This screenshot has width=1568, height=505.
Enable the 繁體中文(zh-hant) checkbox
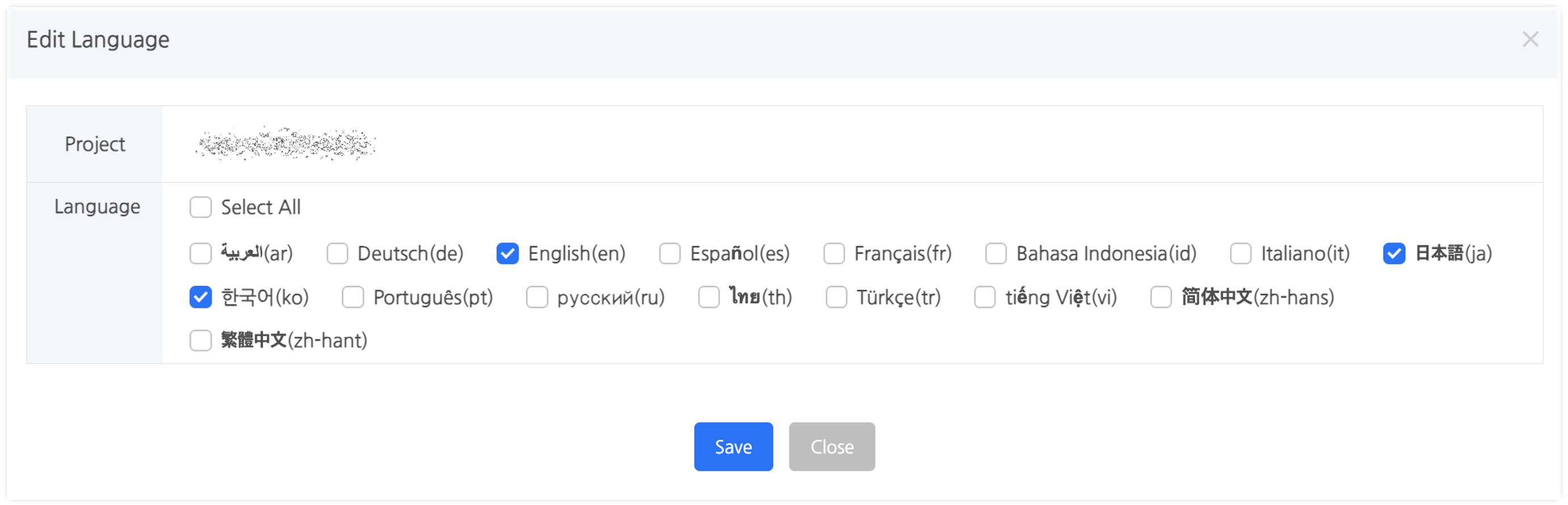pos(200,340)
